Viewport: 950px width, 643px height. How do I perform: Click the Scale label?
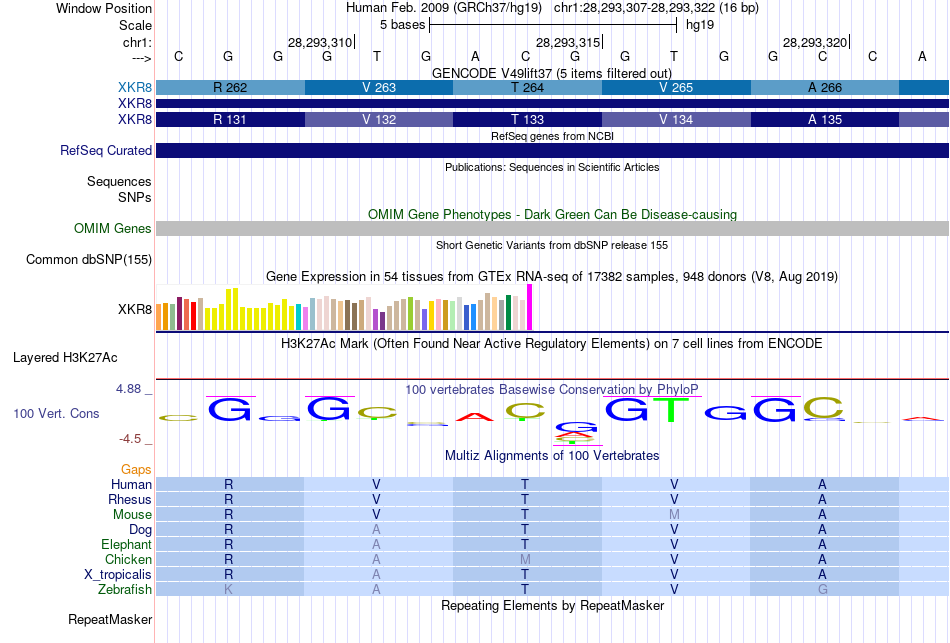[135, 25]
